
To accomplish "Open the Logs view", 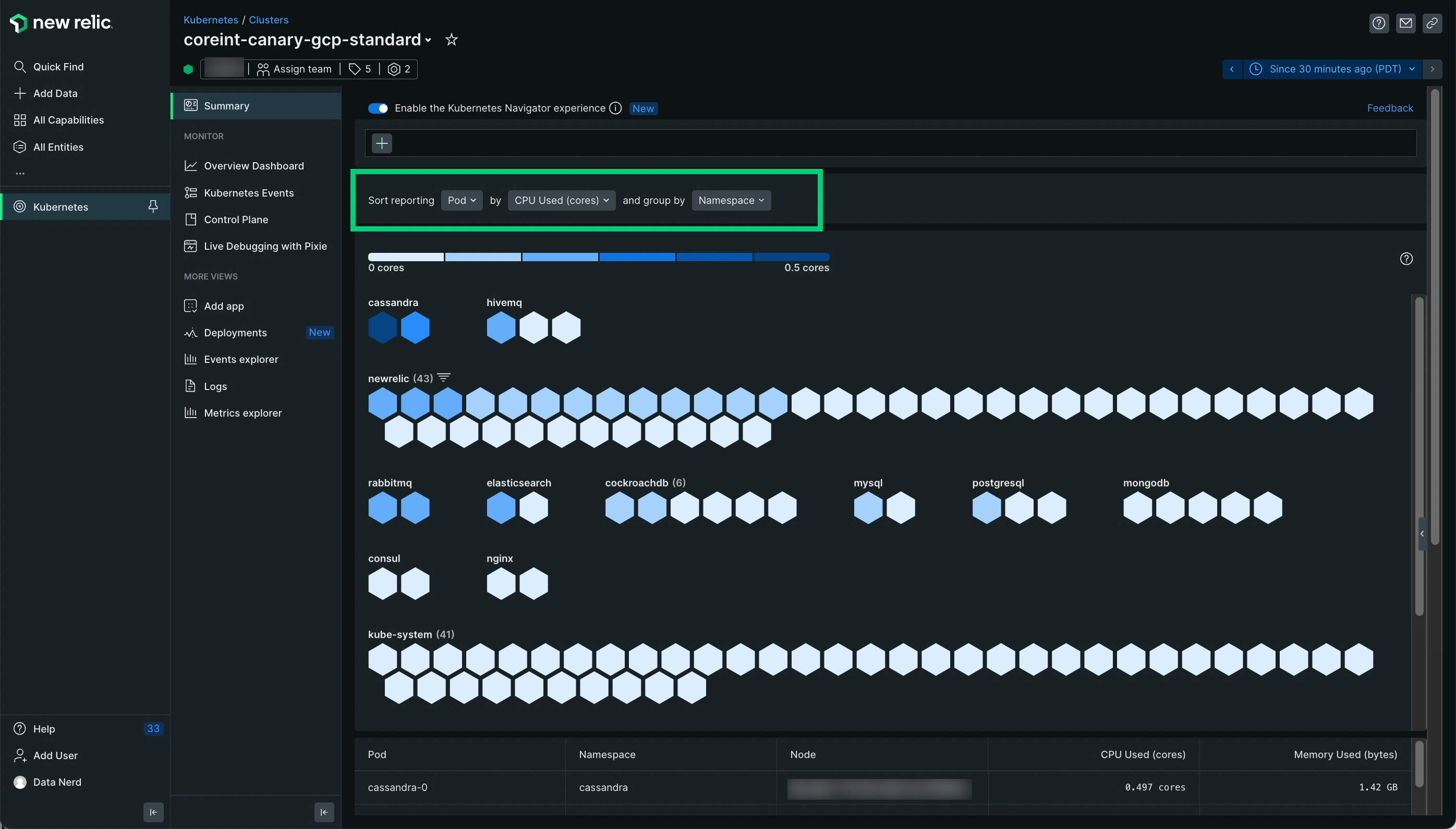I will (215, 386).
